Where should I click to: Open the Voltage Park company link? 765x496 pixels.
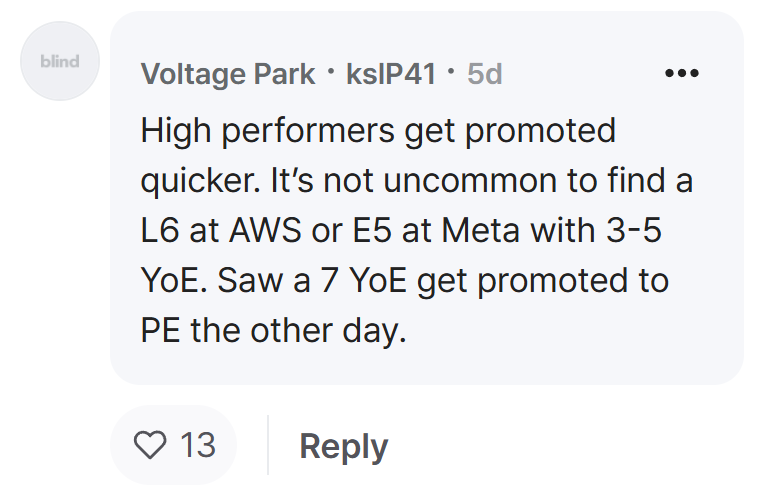(228, 74)
